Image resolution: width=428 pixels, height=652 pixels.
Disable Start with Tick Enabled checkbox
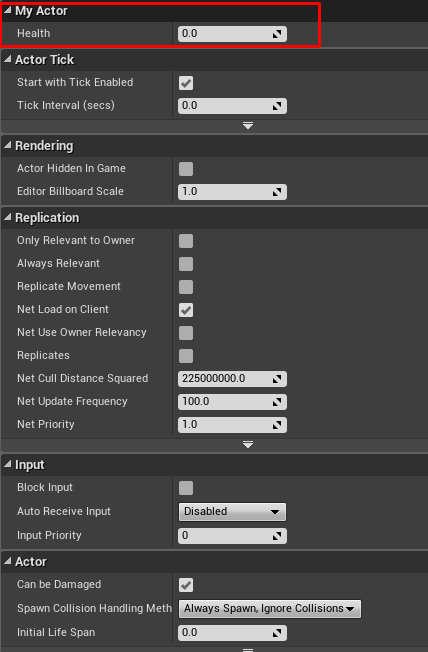coord(186,83)
